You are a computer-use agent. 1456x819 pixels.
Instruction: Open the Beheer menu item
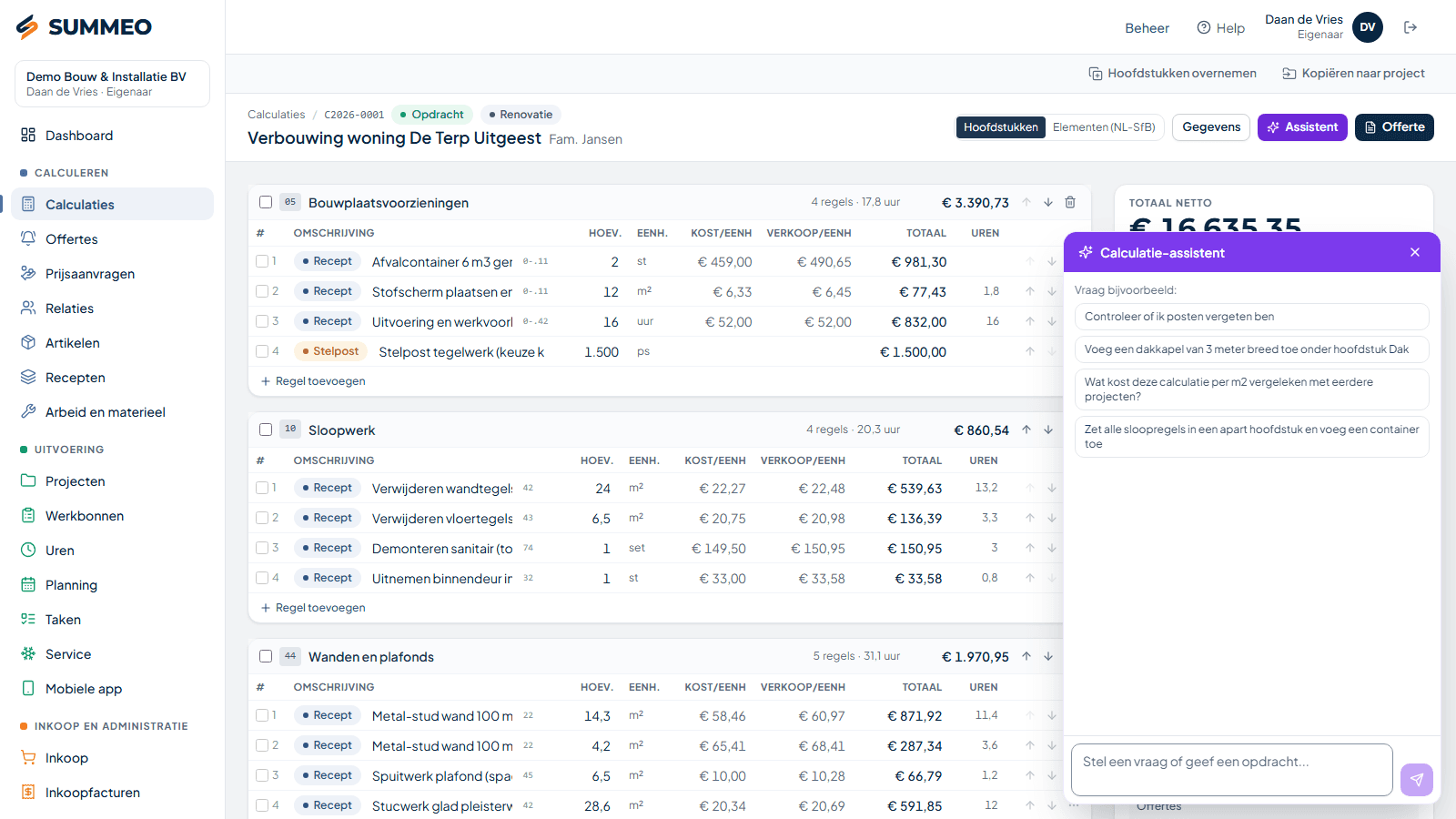coord(1147,28)
